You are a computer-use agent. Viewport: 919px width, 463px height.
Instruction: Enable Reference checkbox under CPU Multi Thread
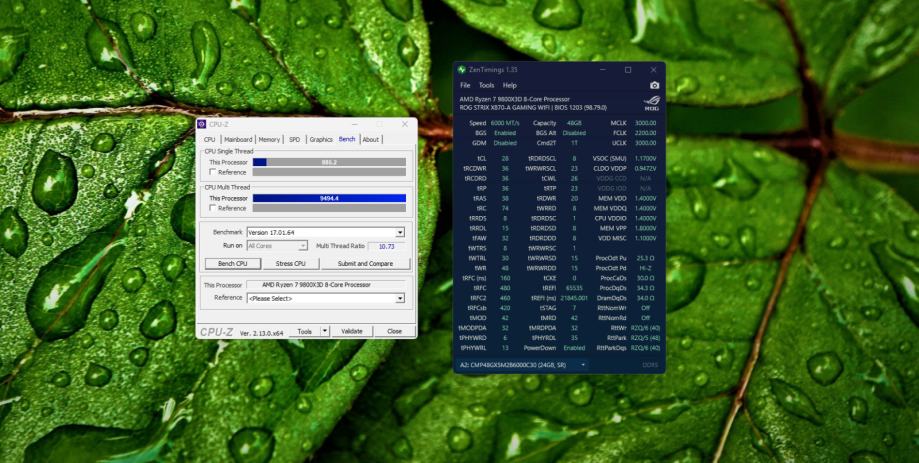click(213, 208)
